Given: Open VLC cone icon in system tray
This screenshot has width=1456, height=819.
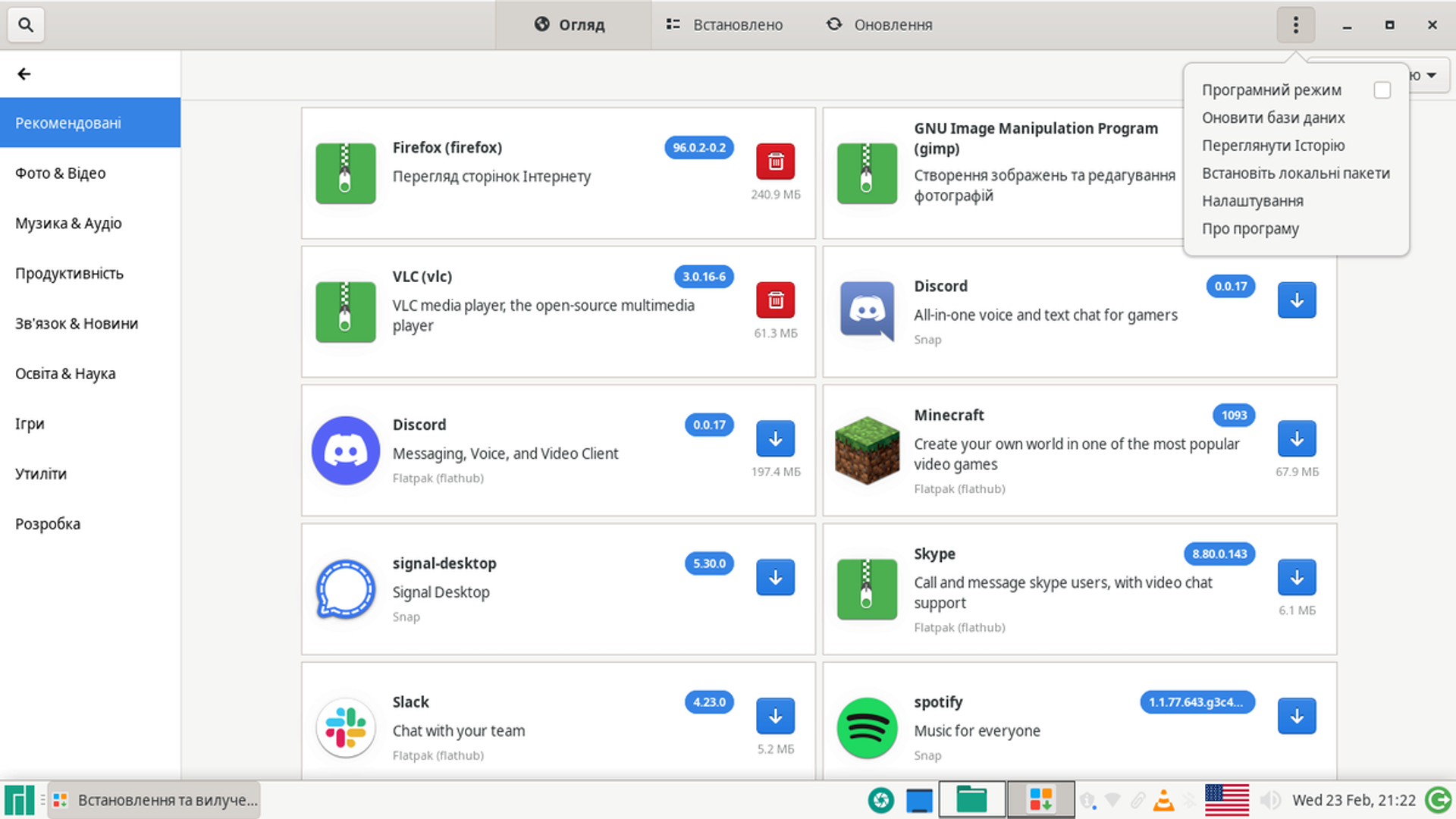Looking at the screenshot, I should click(x=1163, y=800).
